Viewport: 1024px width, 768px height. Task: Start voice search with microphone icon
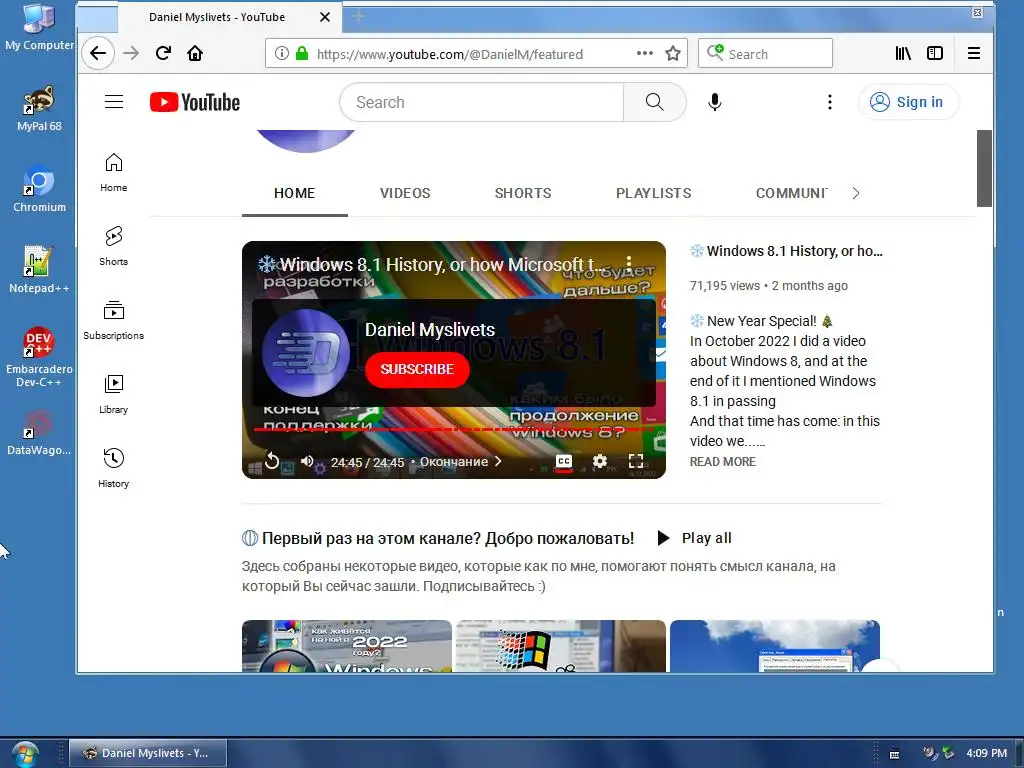[x=714, y=103]
